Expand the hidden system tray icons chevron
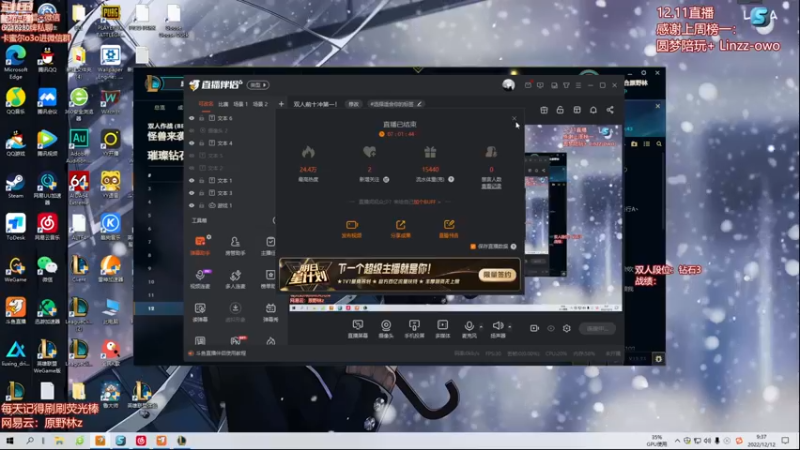 677,441
